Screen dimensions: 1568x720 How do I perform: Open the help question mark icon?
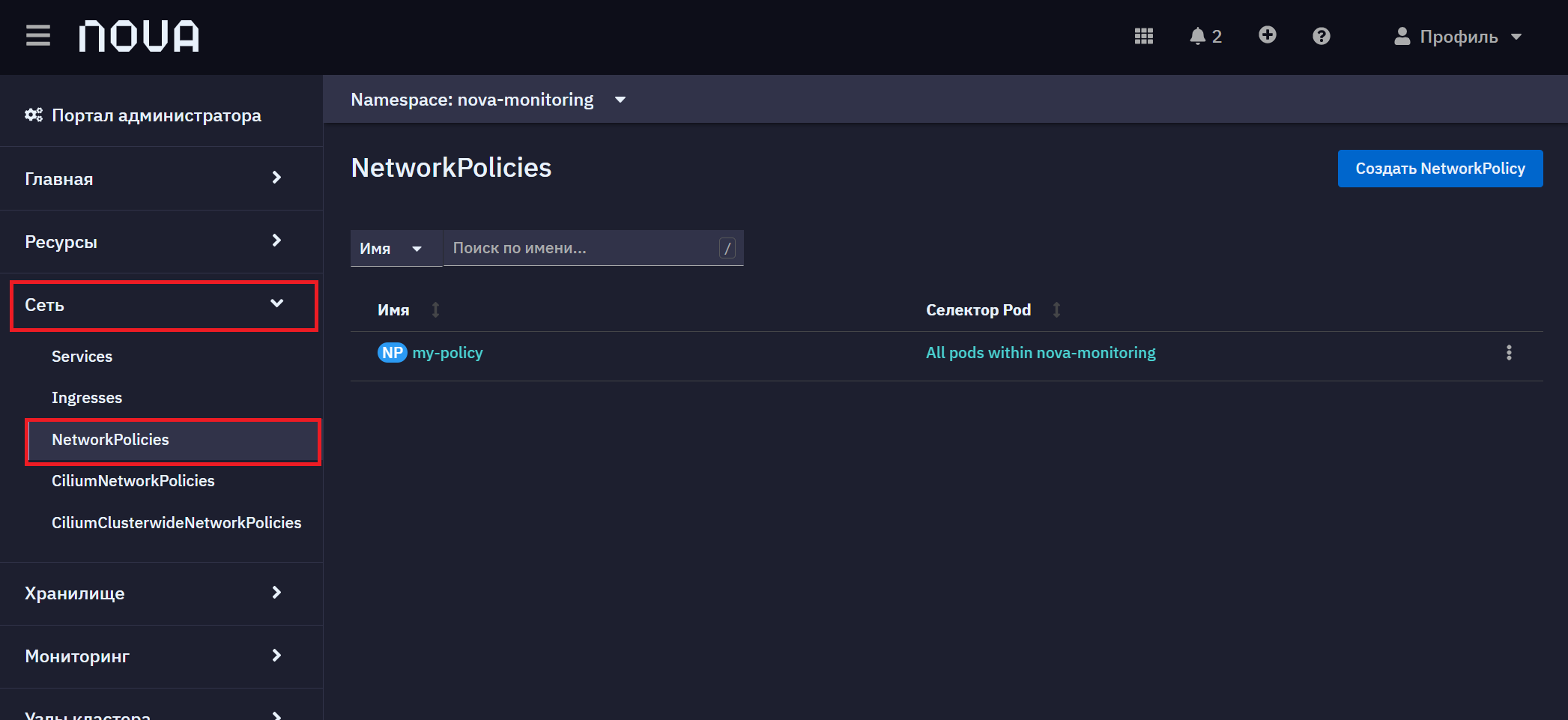pos(1322,36)
